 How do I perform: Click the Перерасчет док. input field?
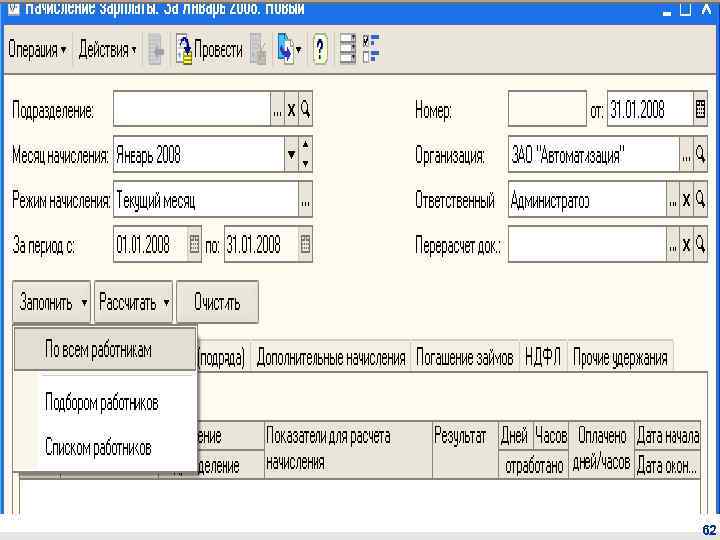click(587, 244)
